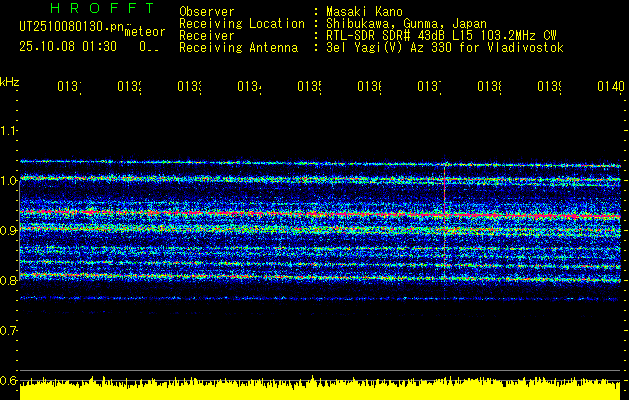
Task: Click the 0.8 frequency axis label
Action: coord(8,280)
